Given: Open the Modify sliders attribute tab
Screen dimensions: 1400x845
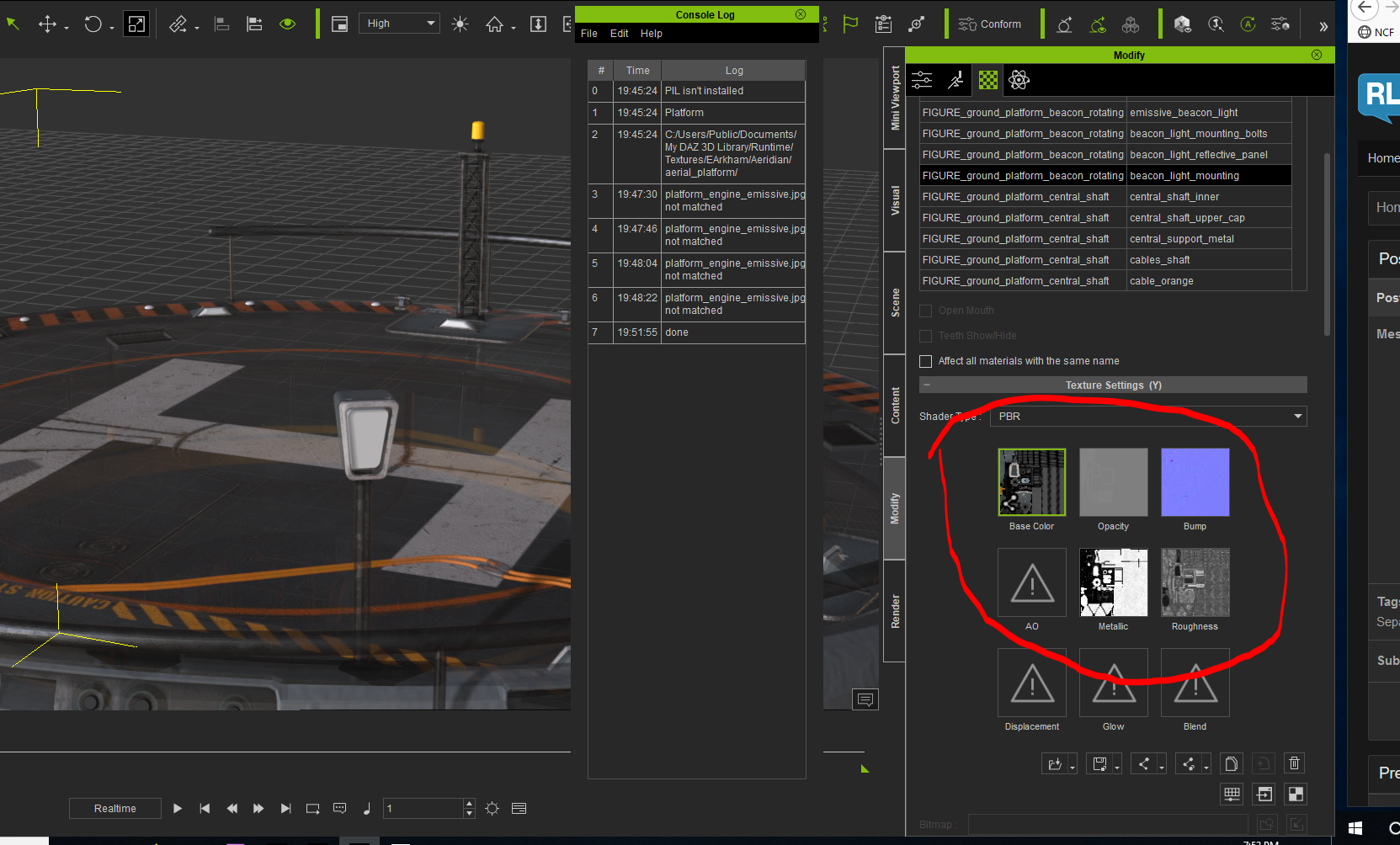Looking at the screenshot, I should pos(923,80).
